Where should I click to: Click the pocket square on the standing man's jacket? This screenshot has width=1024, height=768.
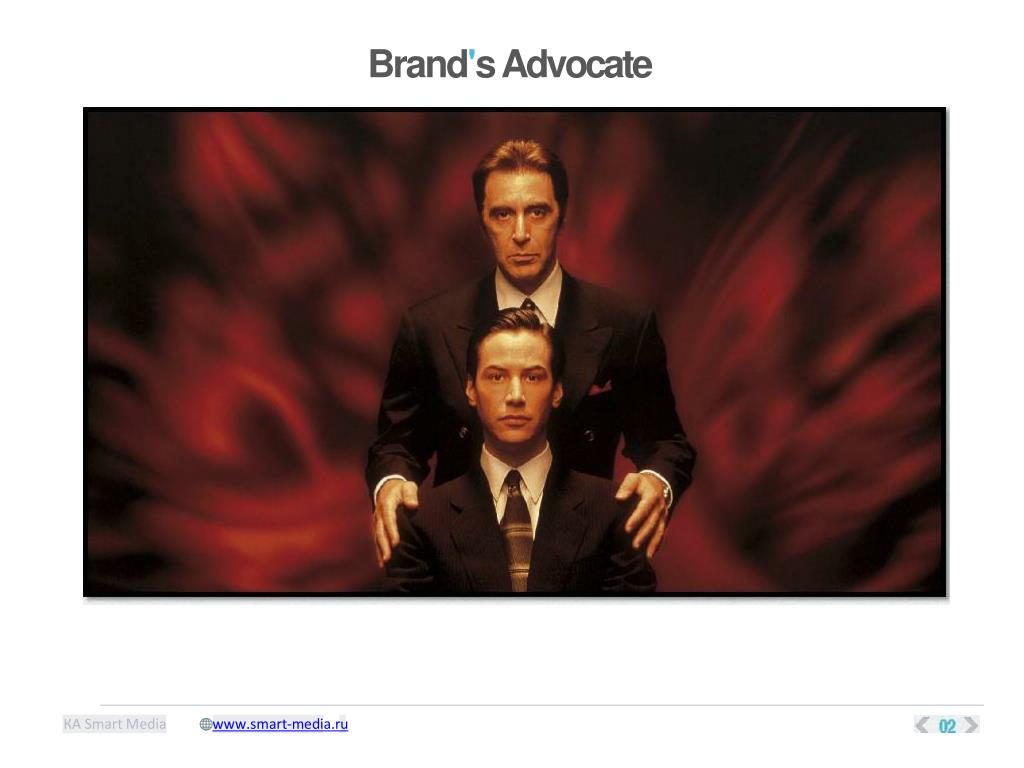(x=600, y=389)
